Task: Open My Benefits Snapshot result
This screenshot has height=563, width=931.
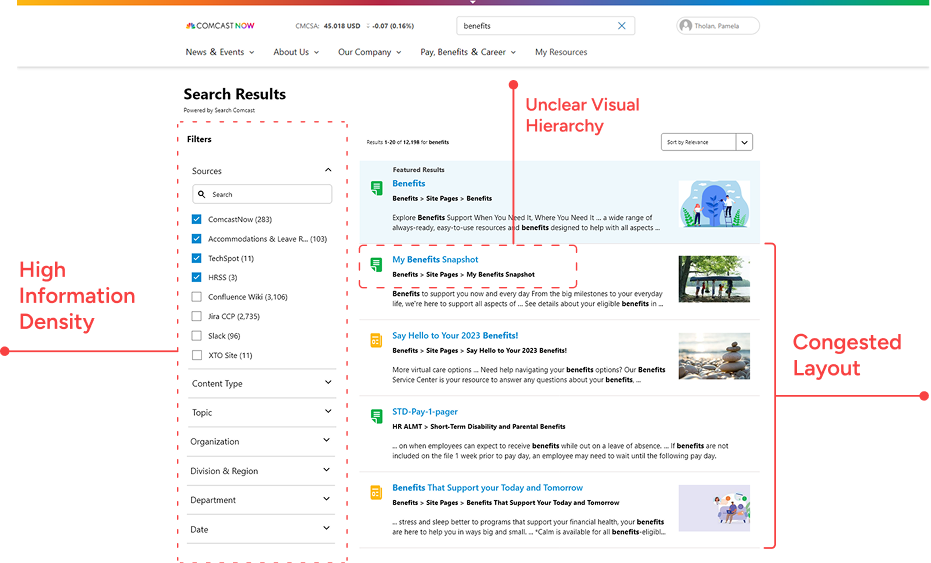Action: click(x=435, y=260)
